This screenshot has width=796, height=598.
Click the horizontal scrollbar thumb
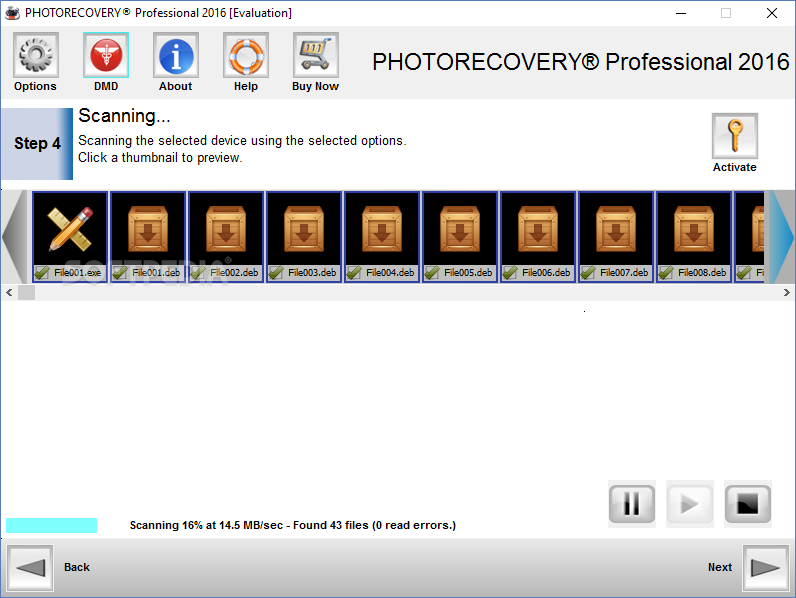pos(26,292)
